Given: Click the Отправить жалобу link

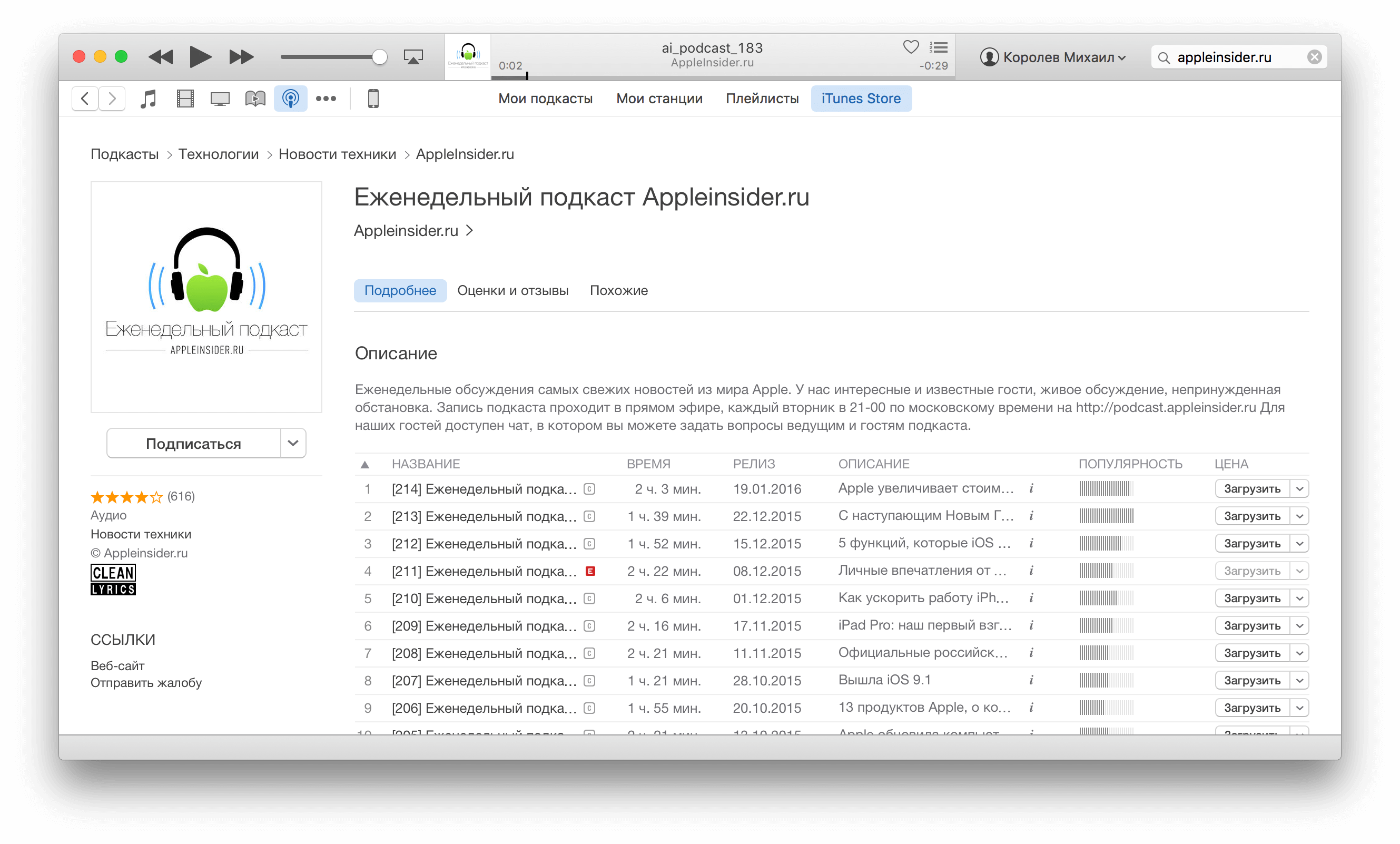Looking at the screenshot, I should (146, 683).
